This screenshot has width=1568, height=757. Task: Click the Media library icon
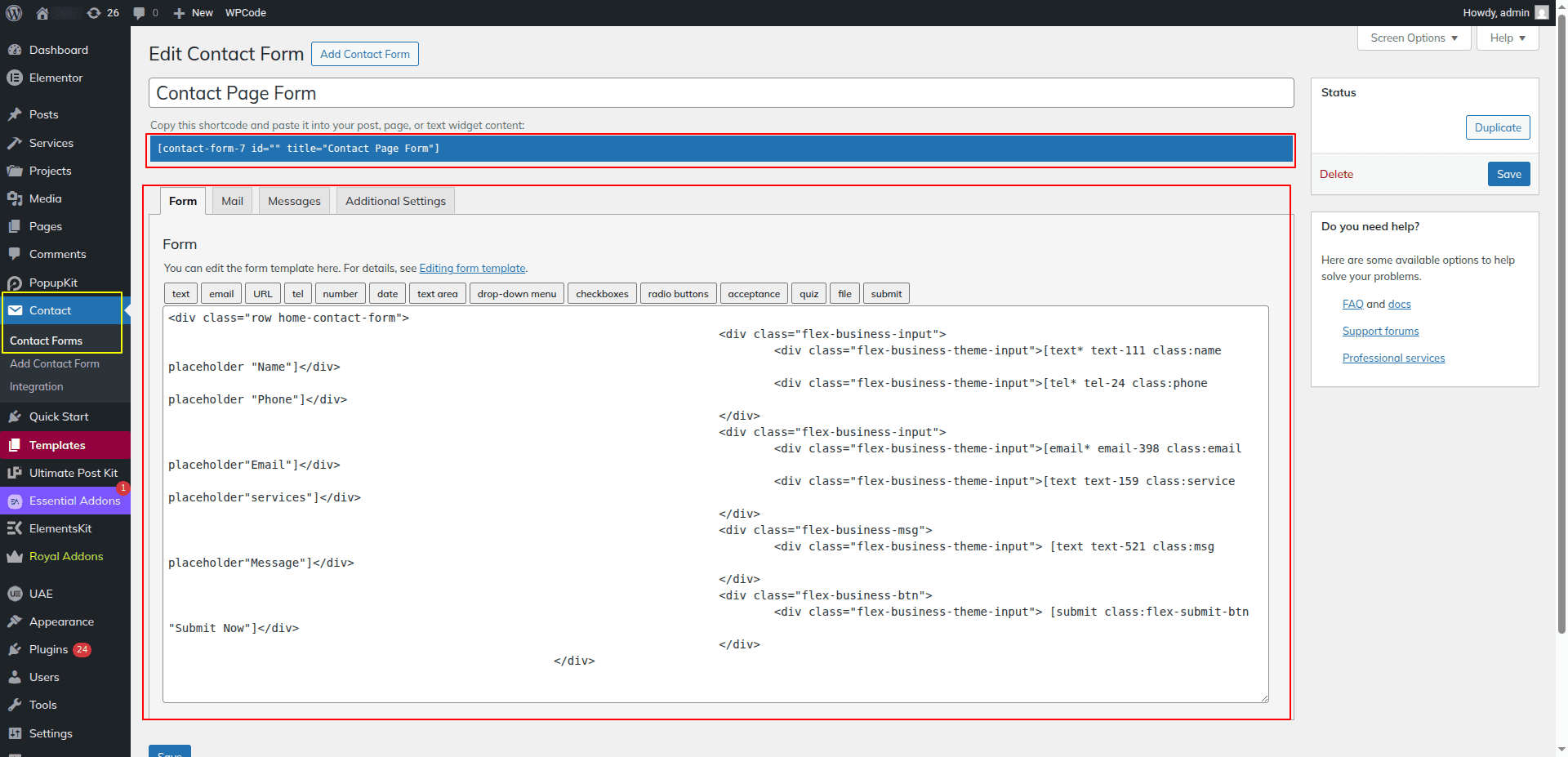point(15,198)
